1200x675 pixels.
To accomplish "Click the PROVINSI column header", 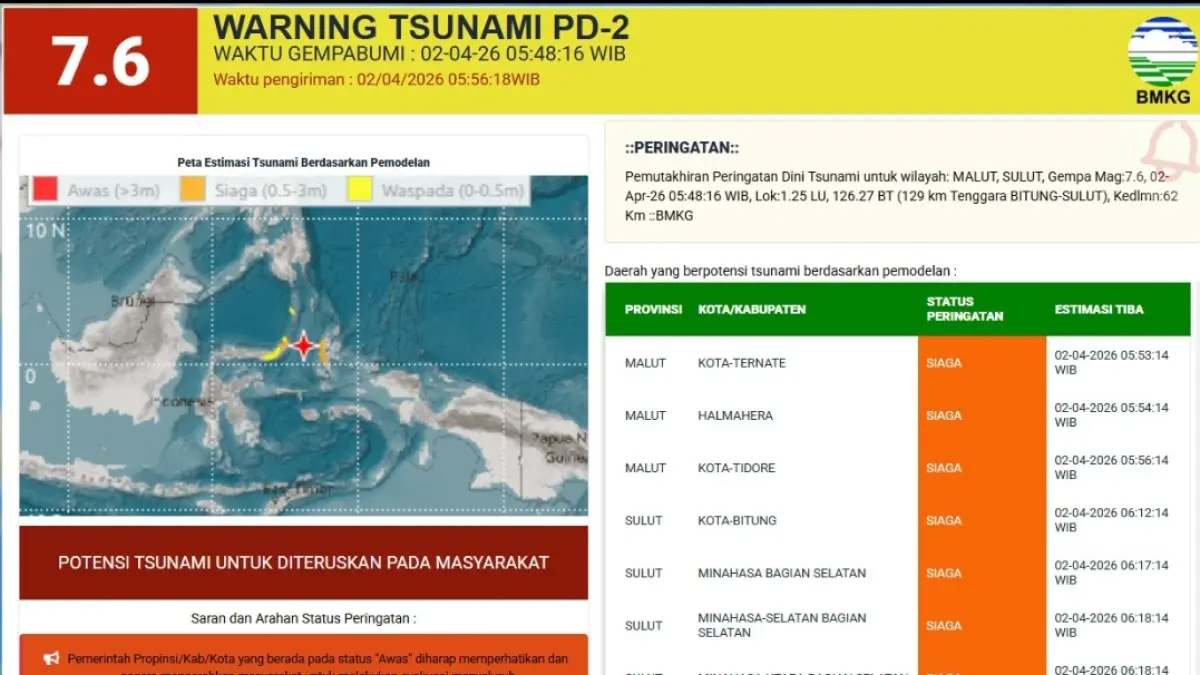I will (x=653, y=310).
